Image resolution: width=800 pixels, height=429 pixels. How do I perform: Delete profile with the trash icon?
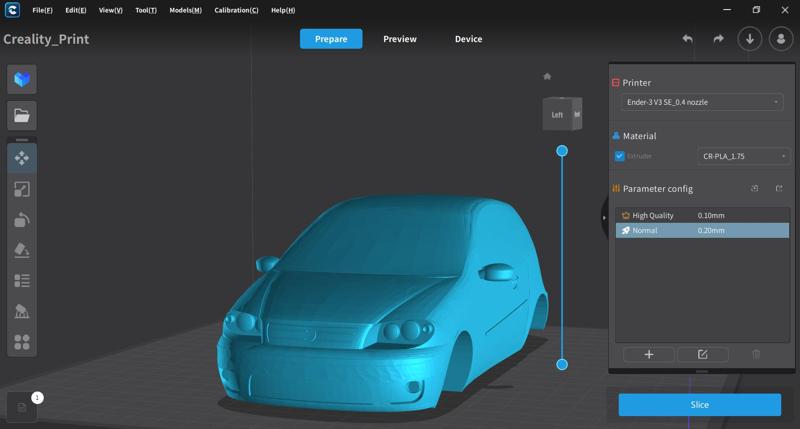coord(756,355)
